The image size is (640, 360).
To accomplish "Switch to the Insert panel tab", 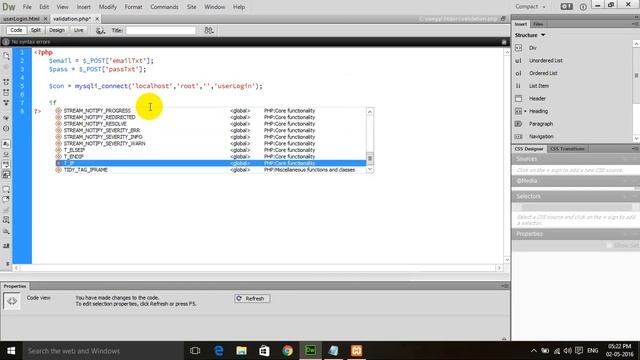I will click(x=521, y=24).
